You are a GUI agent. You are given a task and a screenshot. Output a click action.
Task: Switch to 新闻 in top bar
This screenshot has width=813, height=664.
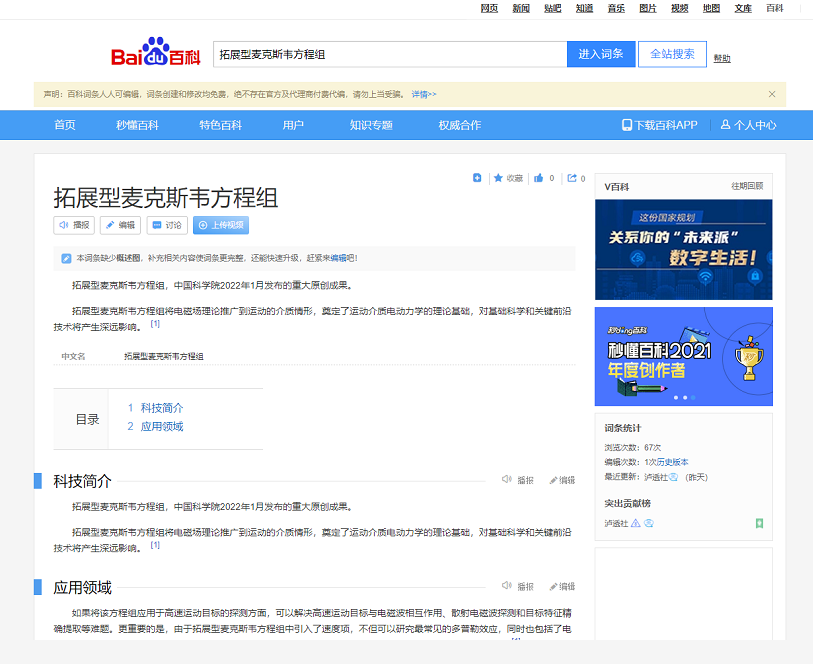point(521,8)
